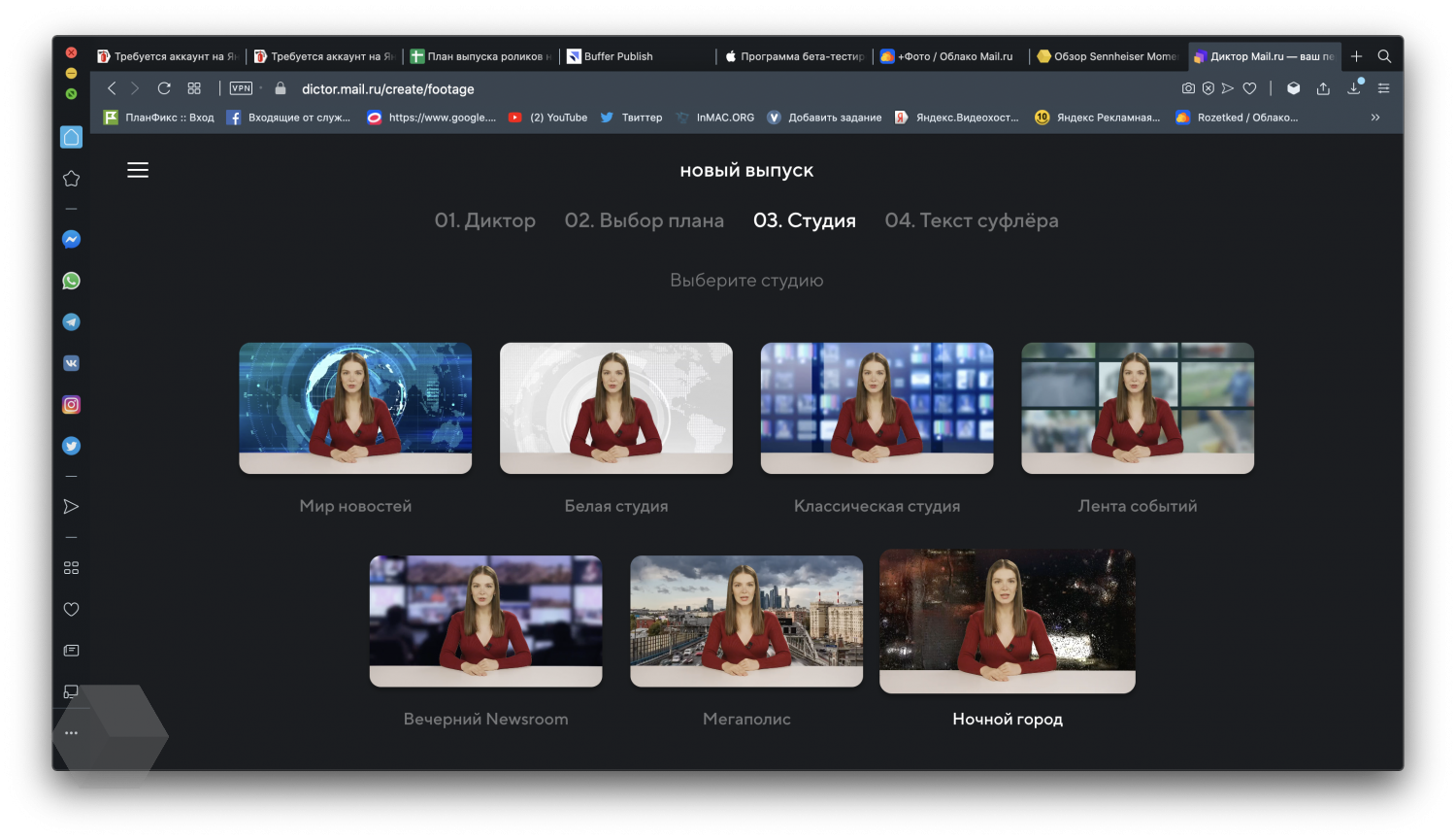Go to step 01. Диктор

[x=484, y=220]
